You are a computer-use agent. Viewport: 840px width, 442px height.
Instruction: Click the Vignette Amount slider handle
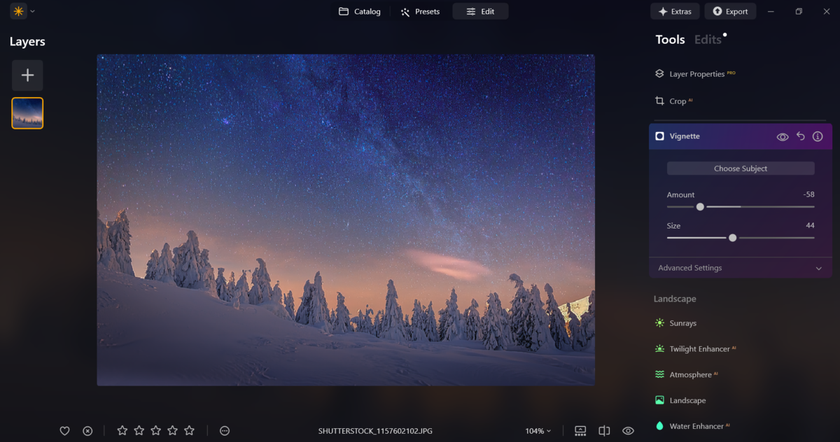pos(700,207)
